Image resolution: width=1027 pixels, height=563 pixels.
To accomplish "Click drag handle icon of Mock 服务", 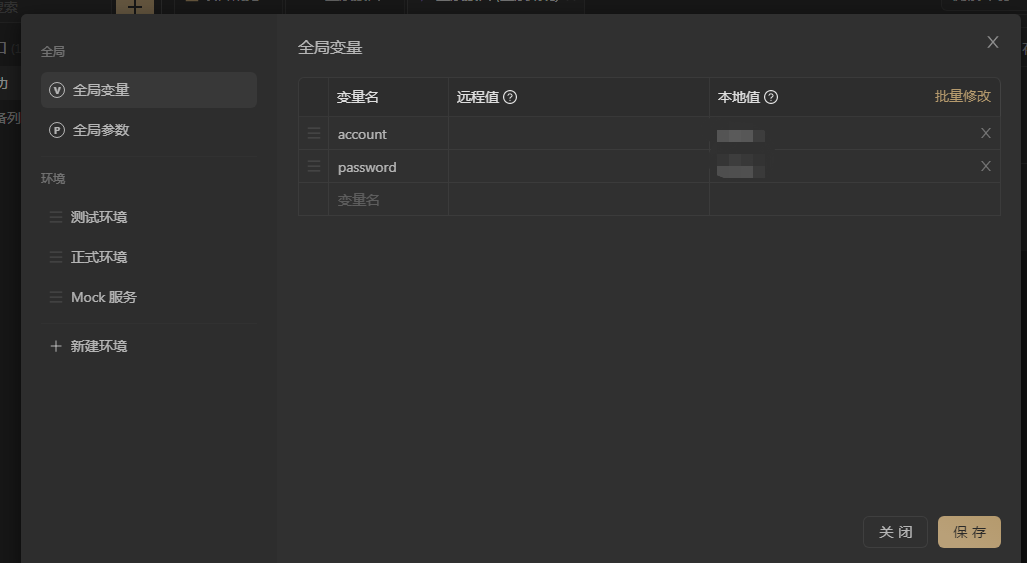I will (x=56, y=297).
